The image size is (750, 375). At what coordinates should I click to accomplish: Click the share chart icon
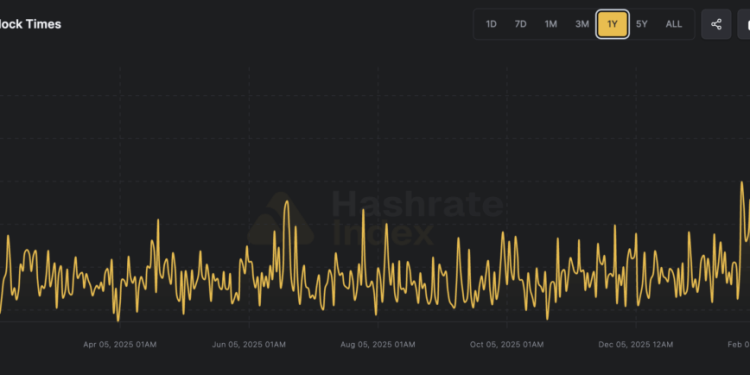716,24
